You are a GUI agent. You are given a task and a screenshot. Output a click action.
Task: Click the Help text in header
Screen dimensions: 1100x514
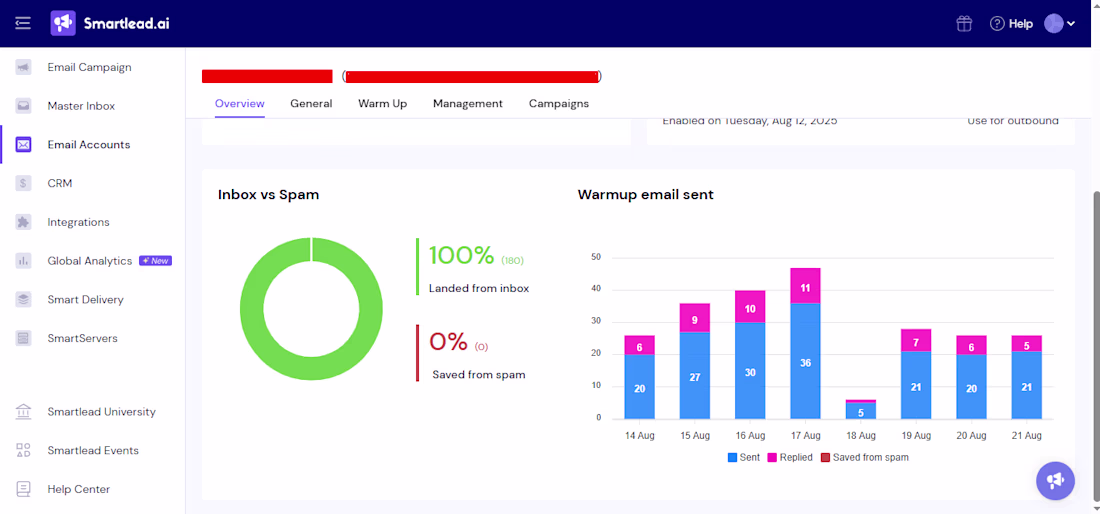[1021, 24]
